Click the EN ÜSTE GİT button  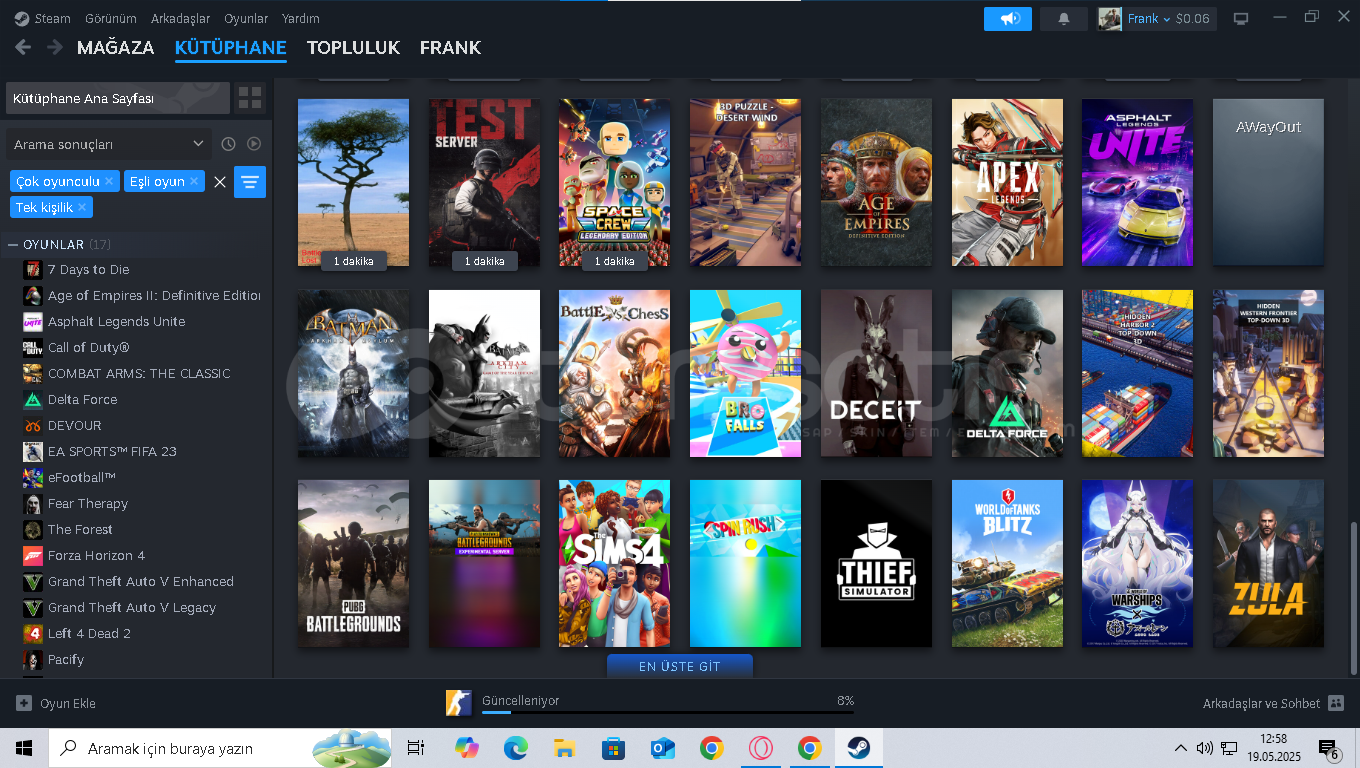pyautogui.click(x=680, y=666)
